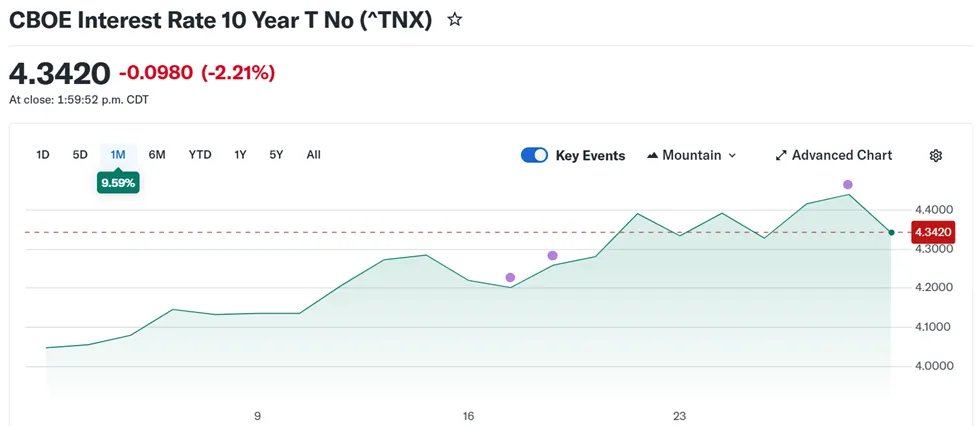Select the All time range
This screenshot has width=975, height=426.
(314, 154)
